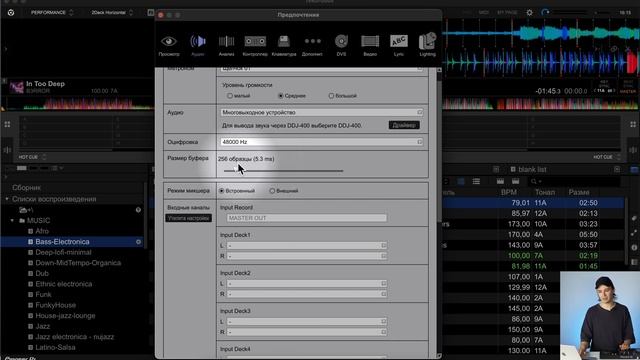The image size is (640, 360).
Task: Open the PERFORMANCE mode selector
Action: click(x=52, y=13)
